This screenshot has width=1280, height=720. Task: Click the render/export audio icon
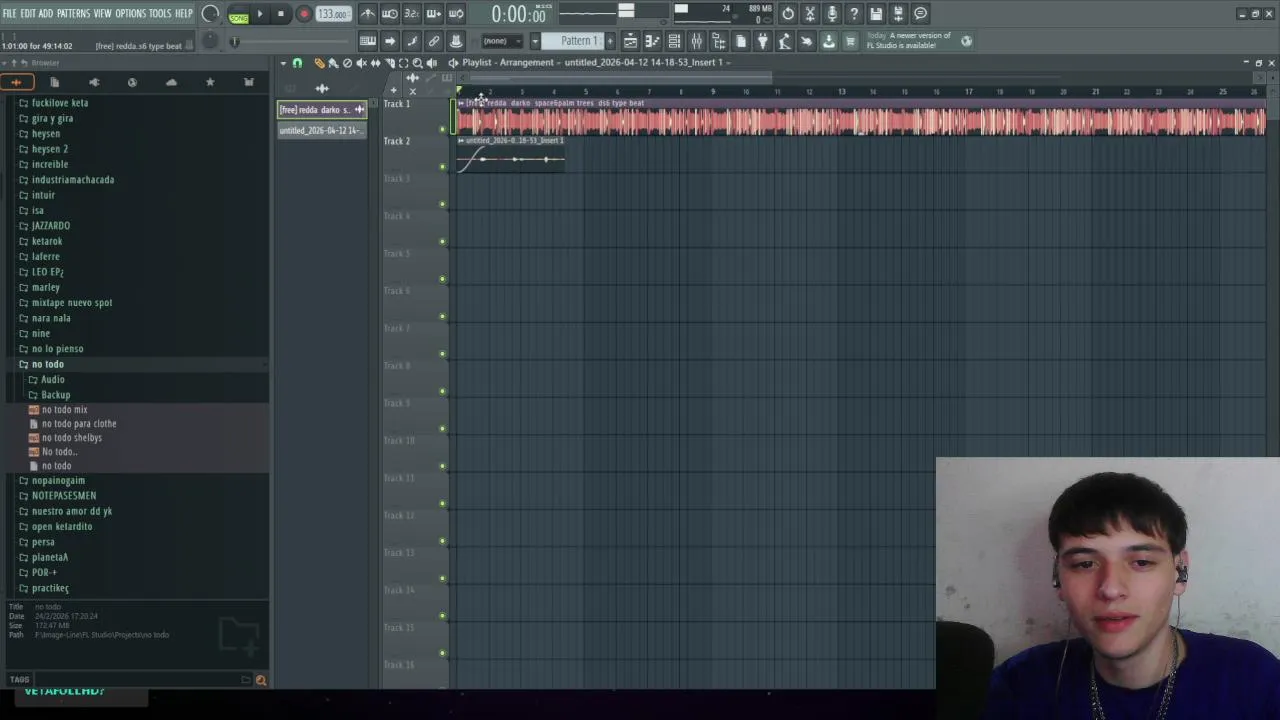pyautogui.click(x=898, y=14)
